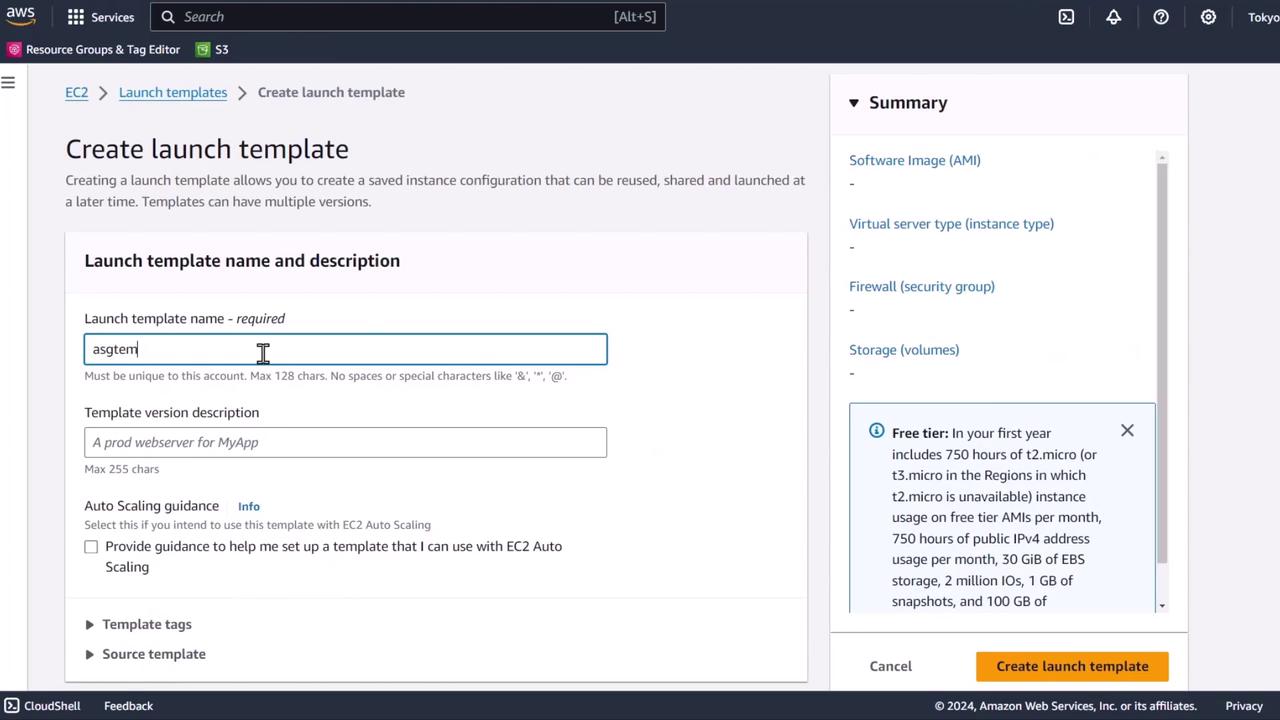Viewport: 1280px width, 720px height.
Task: Open the help question mark menu
Action: point(1161,17)
